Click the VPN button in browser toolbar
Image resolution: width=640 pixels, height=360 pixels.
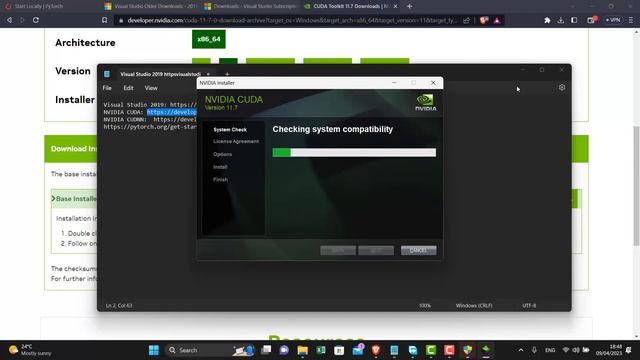tap(613, 20)
